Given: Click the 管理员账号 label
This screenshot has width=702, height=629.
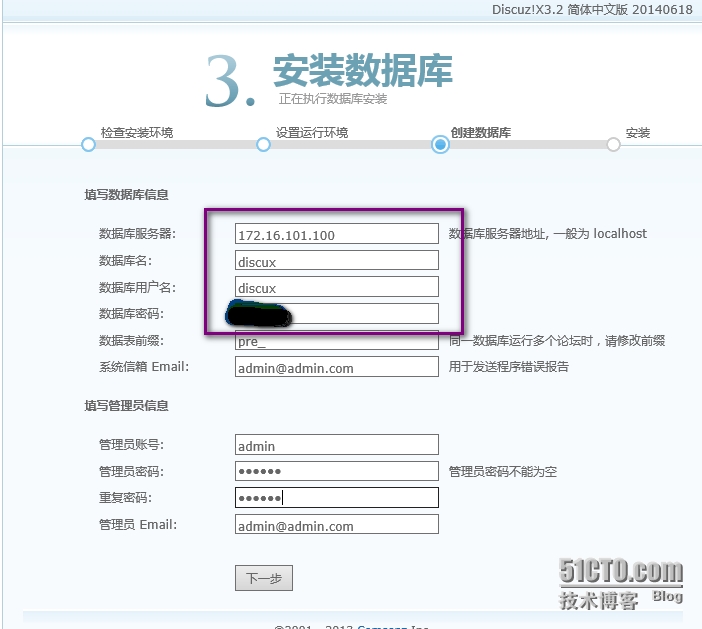Looking at the screenshot, I should click(131, 445).
